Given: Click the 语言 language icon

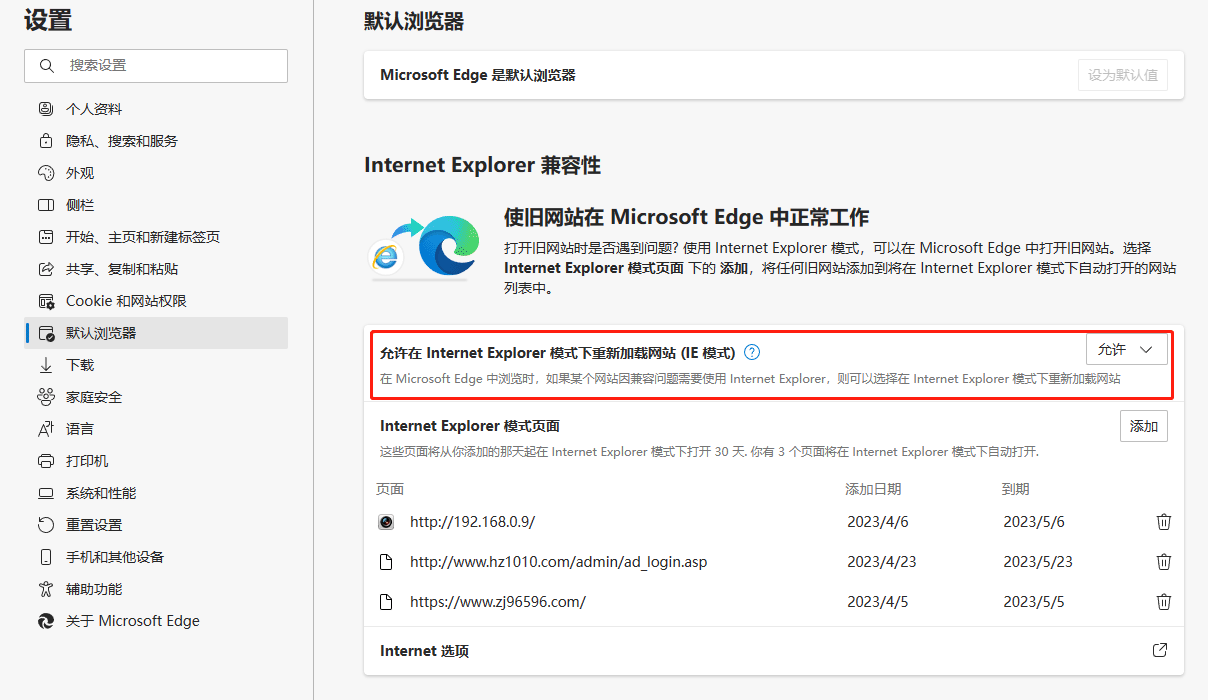Looking at the screenshot, I should pos(45,429).
